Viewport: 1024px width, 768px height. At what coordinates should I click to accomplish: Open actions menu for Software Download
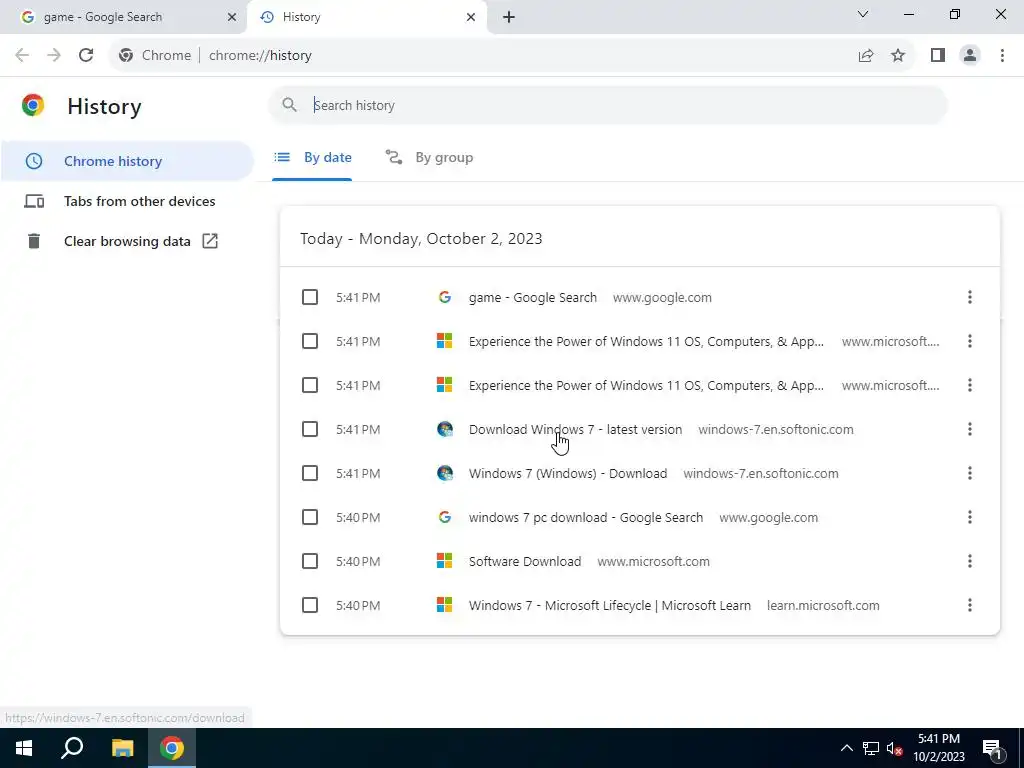[x=969, y=561]
